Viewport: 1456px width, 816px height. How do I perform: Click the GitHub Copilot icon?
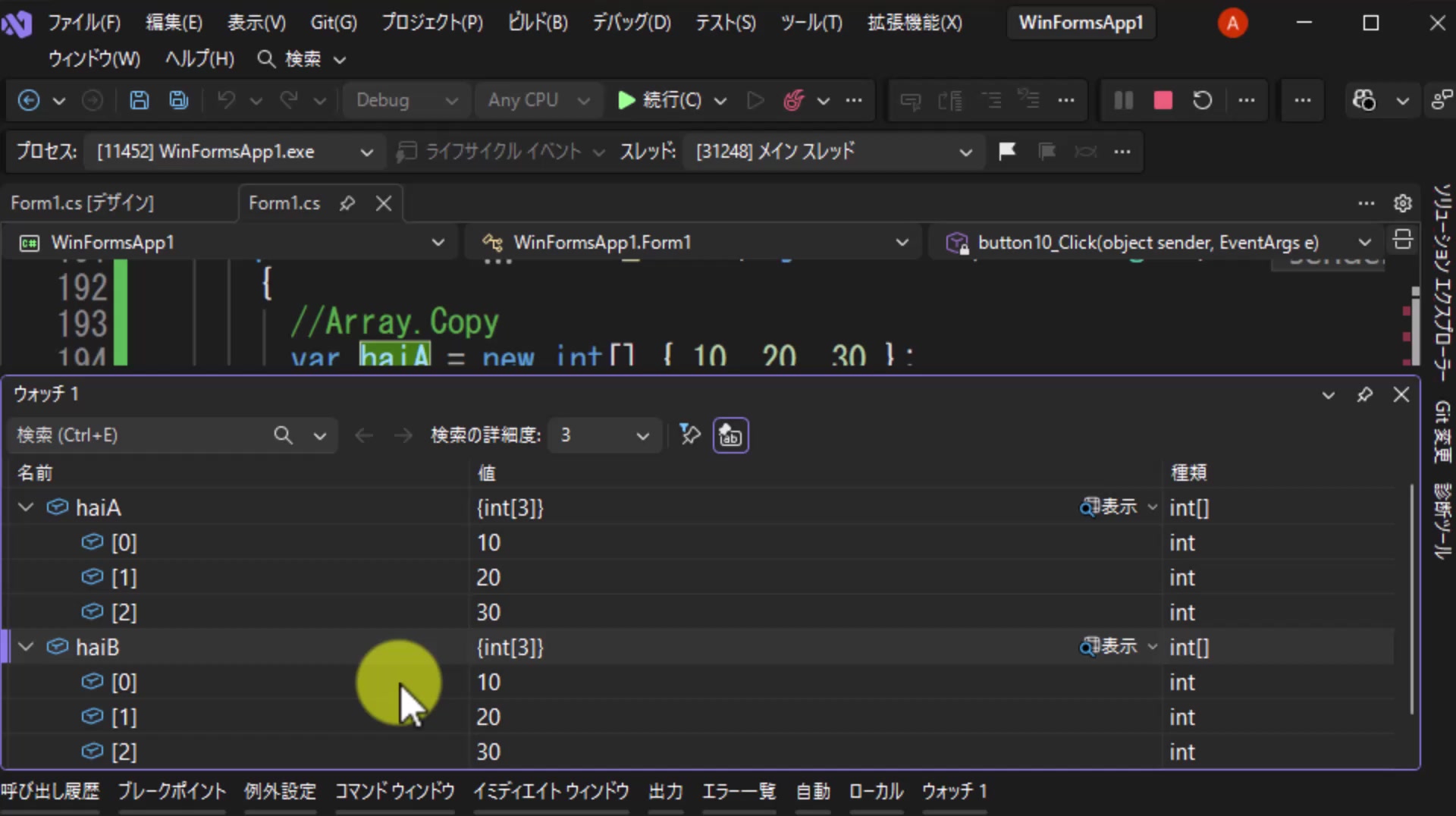click(x=1363, y=100)
